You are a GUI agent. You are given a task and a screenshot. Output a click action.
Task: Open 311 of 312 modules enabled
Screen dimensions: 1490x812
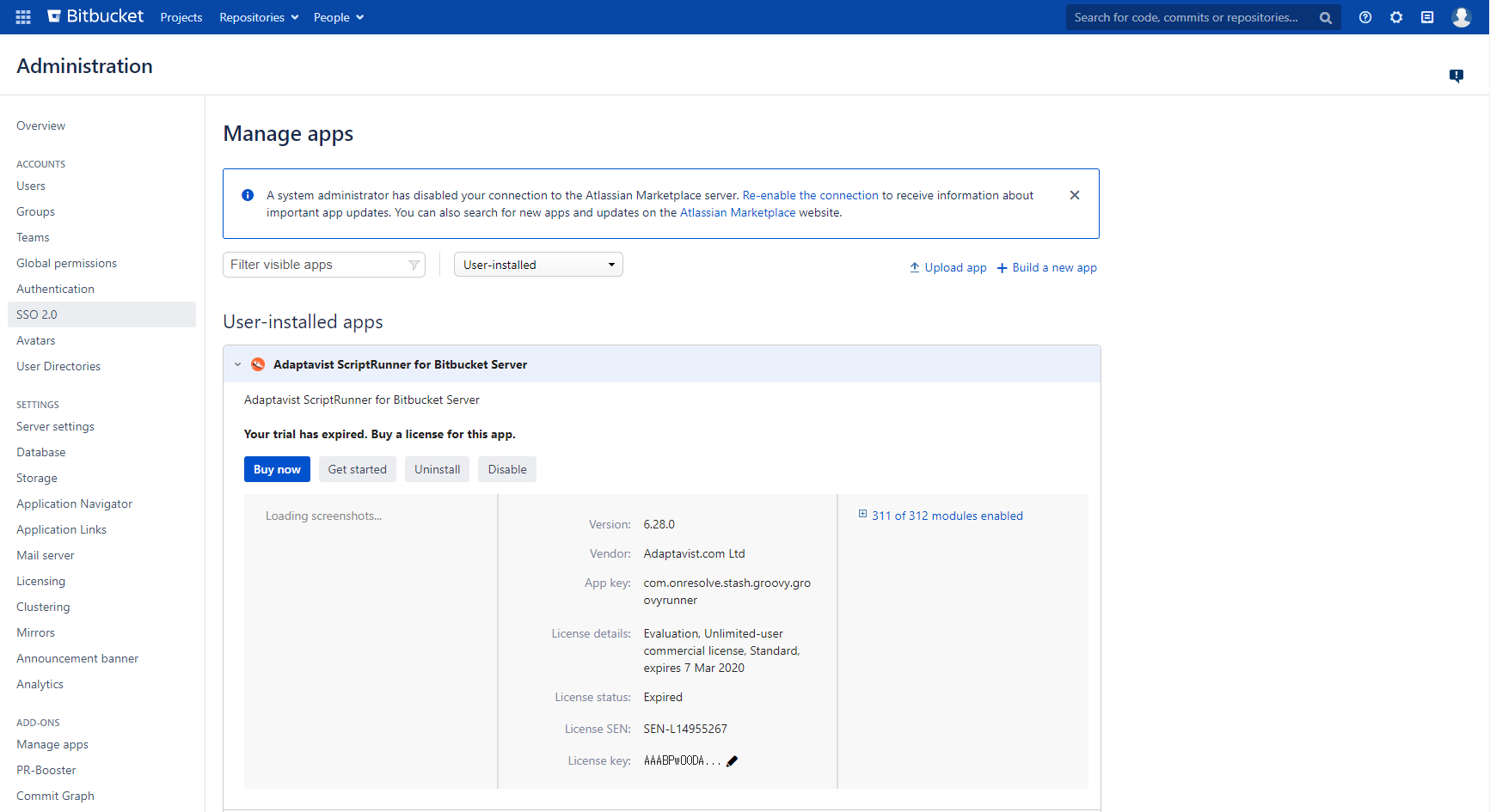click(947, 516)
